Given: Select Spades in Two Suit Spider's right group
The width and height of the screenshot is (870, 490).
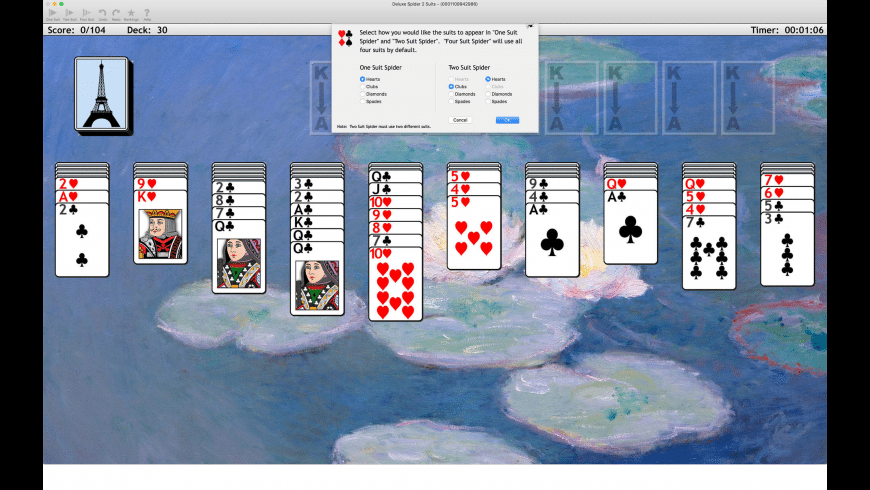Looking at the screenshot, I should 496,102.
